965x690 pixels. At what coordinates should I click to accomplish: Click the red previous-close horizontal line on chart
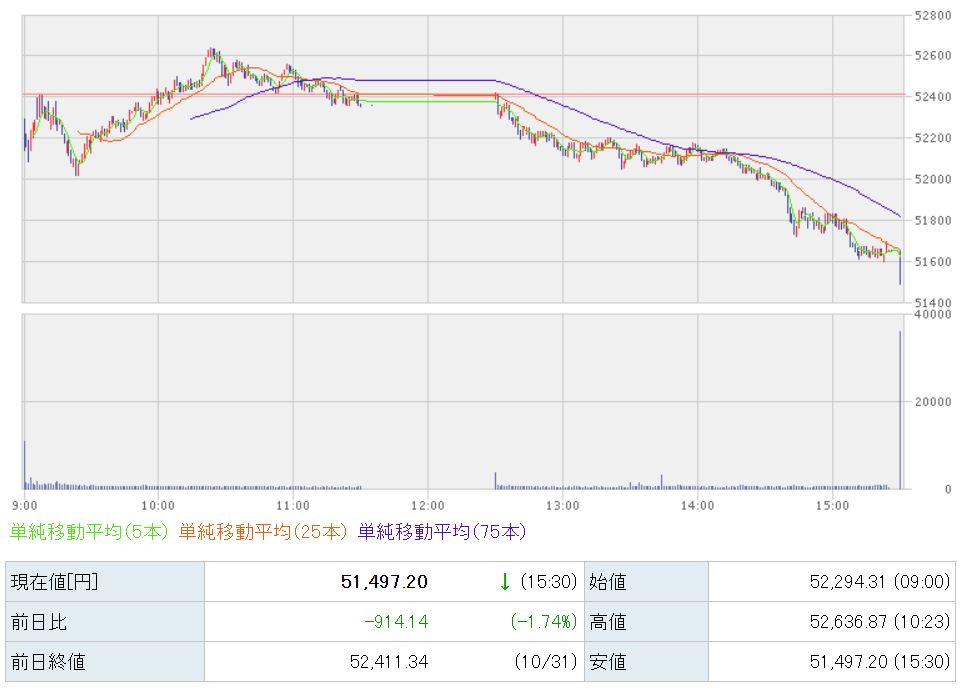pos(600,94)
